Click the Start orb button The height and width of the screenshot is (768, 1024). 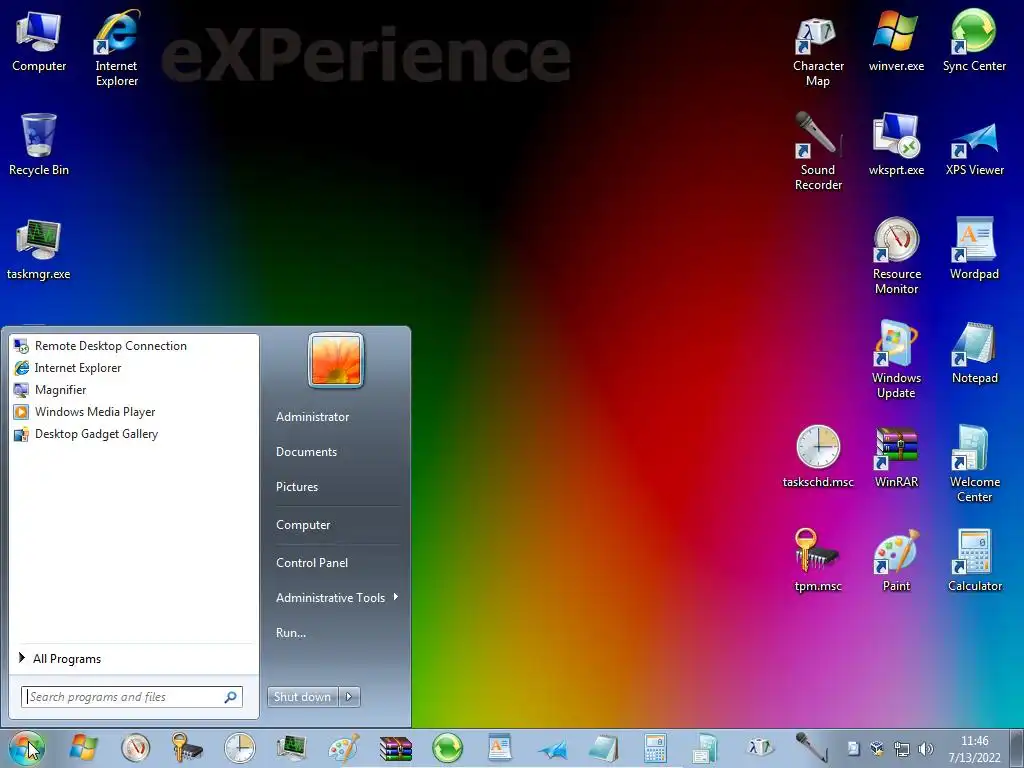27,748
